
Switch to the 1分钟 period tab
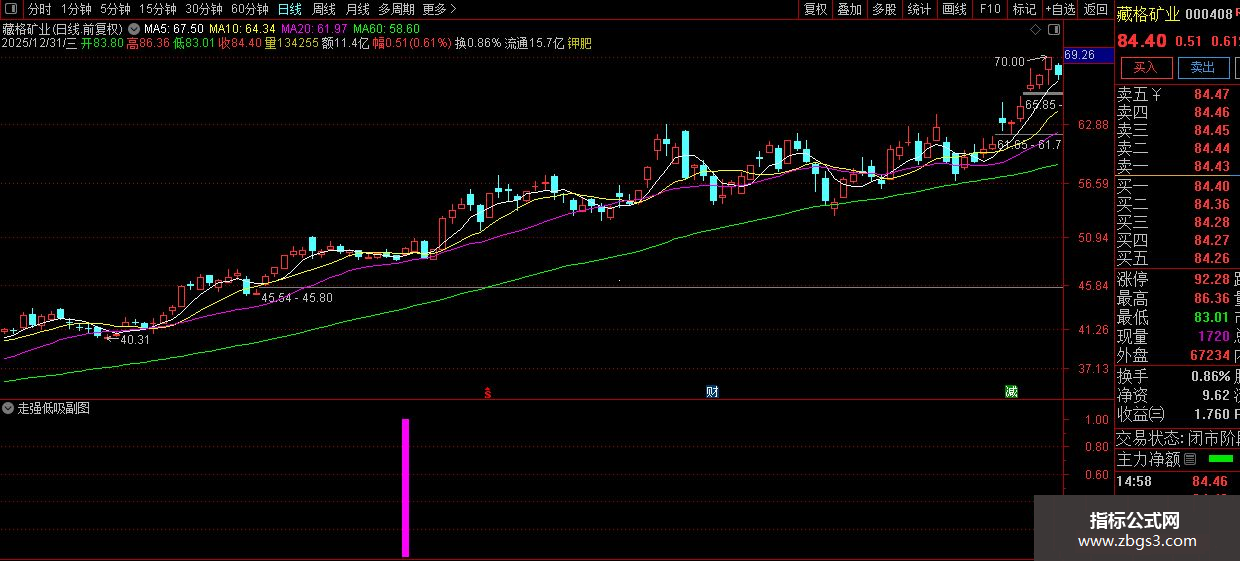point(76,9)
